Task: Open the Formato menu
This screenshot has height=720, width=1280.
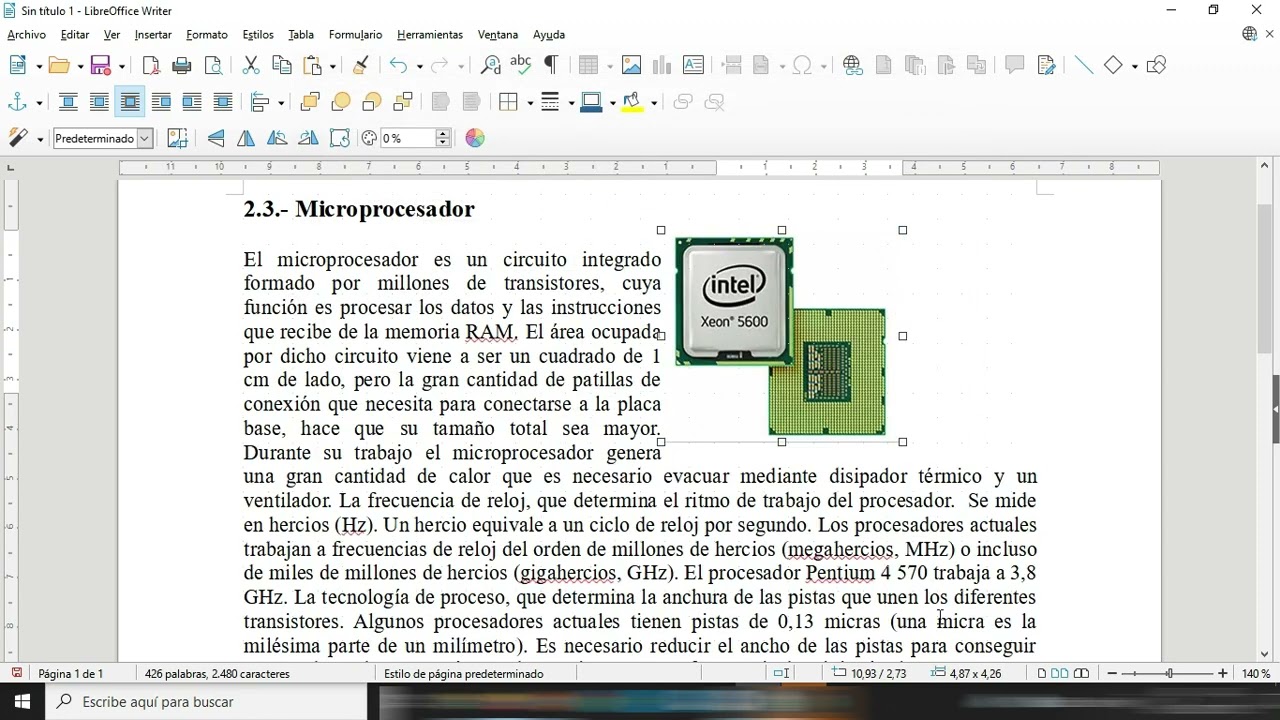Action: pos(207,34)
